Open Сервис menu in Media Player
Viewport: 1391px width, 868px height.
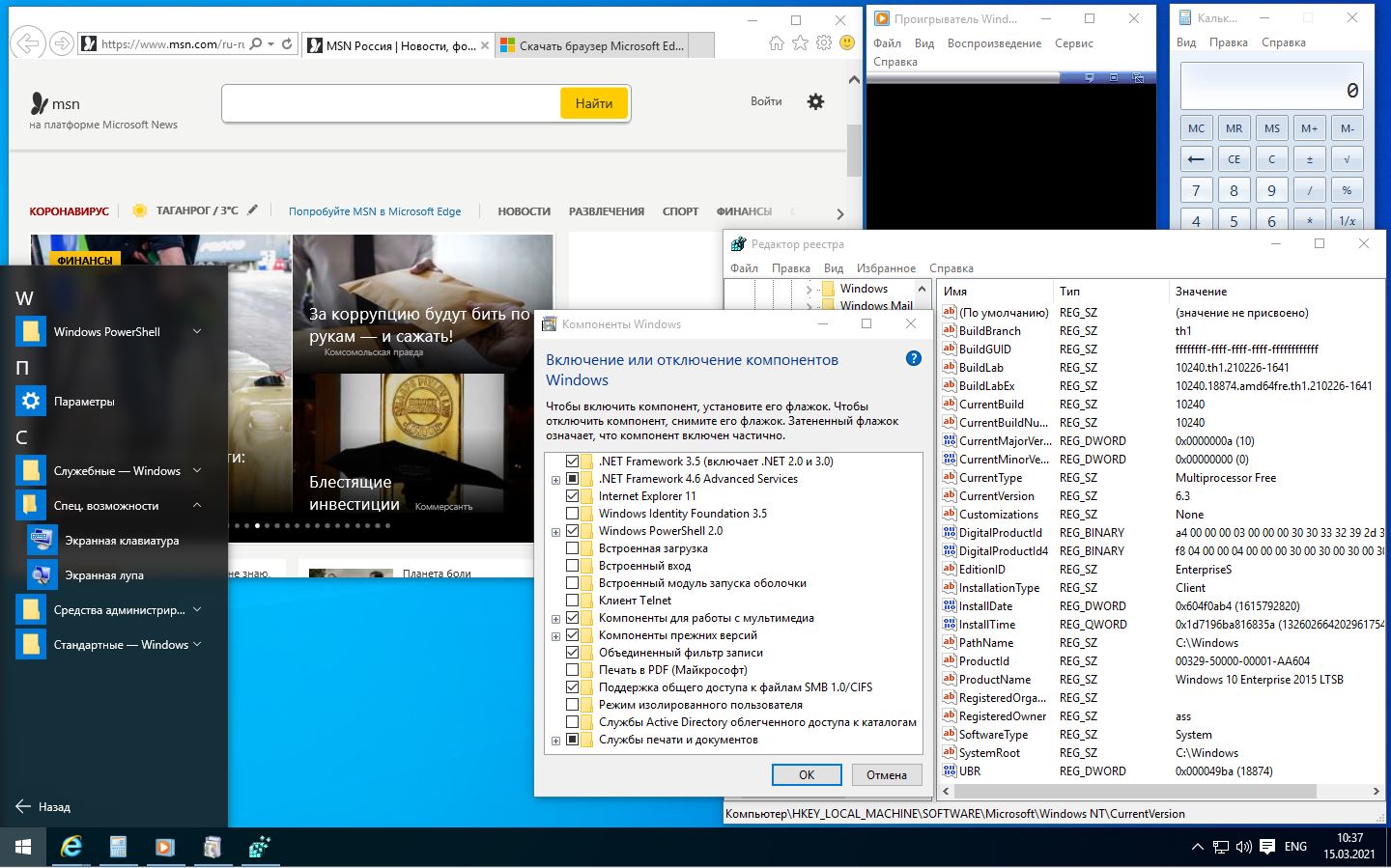pyautogui.click(x=1074, y=43)
